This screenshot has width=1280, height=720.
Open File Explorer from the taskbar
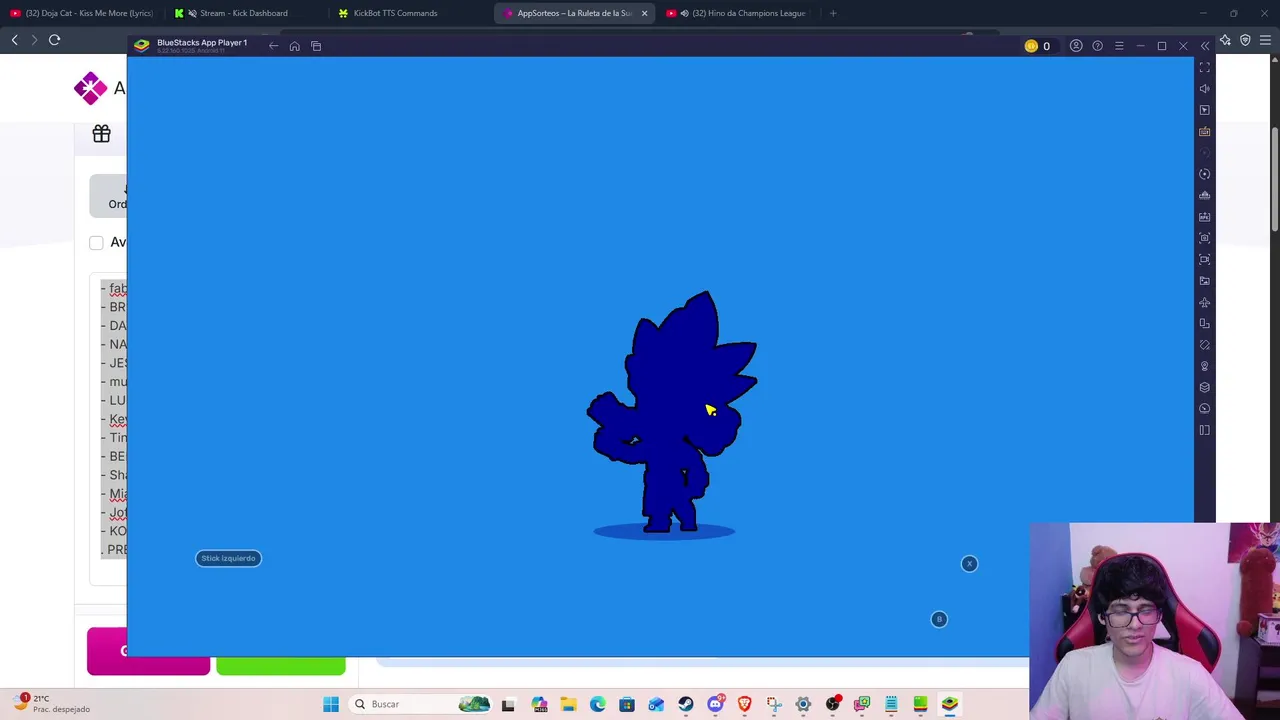pyautogui.click(x=568, y=704)
